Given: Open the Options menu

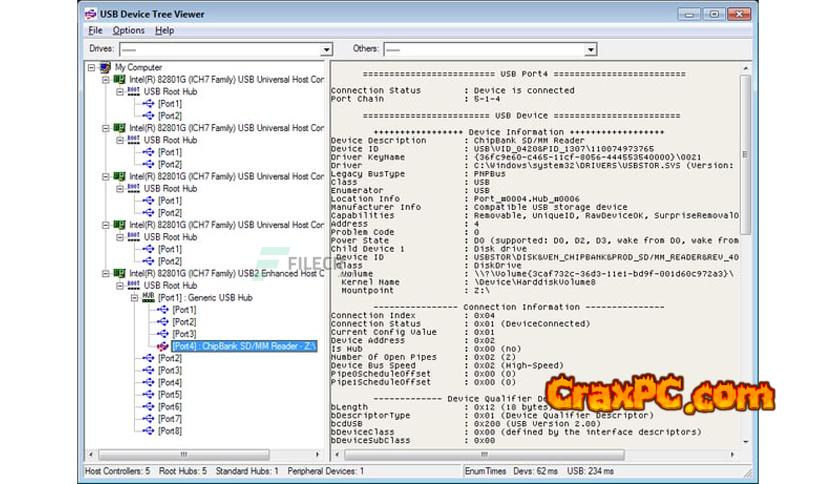Looking at the screenshot, I should pyautogui.click(x=128, y=31).
